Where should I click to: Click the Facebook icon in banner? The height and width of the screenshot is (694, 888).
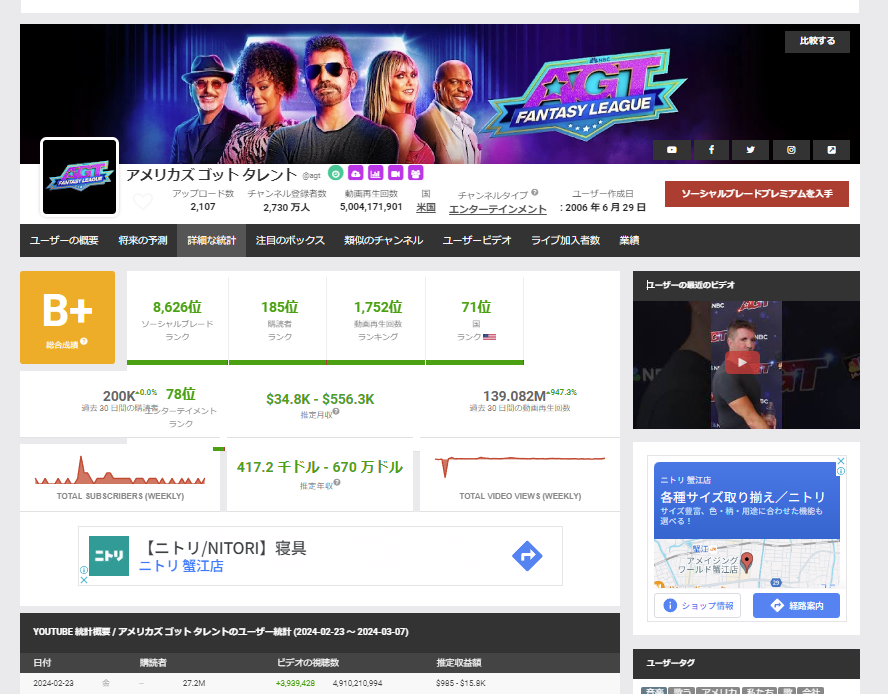[711, 150]
